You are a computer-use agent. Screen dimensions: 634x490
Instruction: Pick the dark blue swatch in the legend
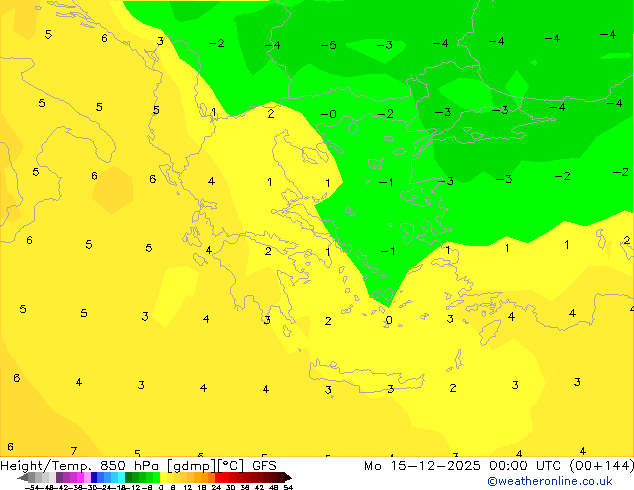pyautogui.click(x=94, y=477)
